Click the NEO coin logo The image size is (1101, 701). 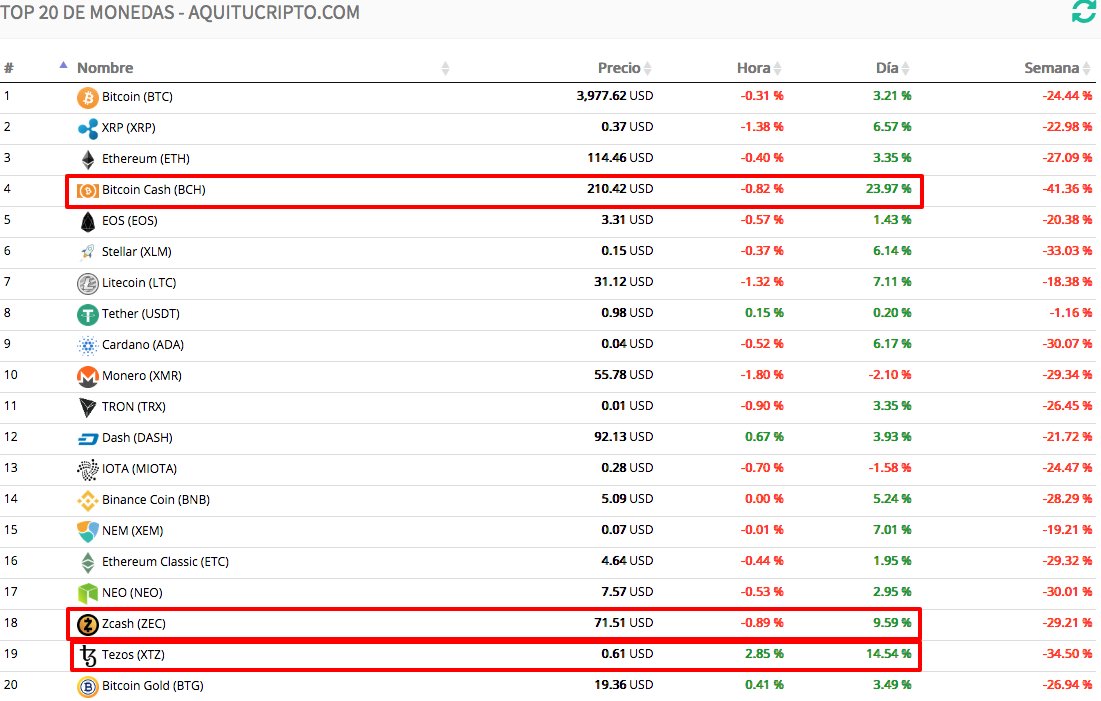[x=88, y=594]
